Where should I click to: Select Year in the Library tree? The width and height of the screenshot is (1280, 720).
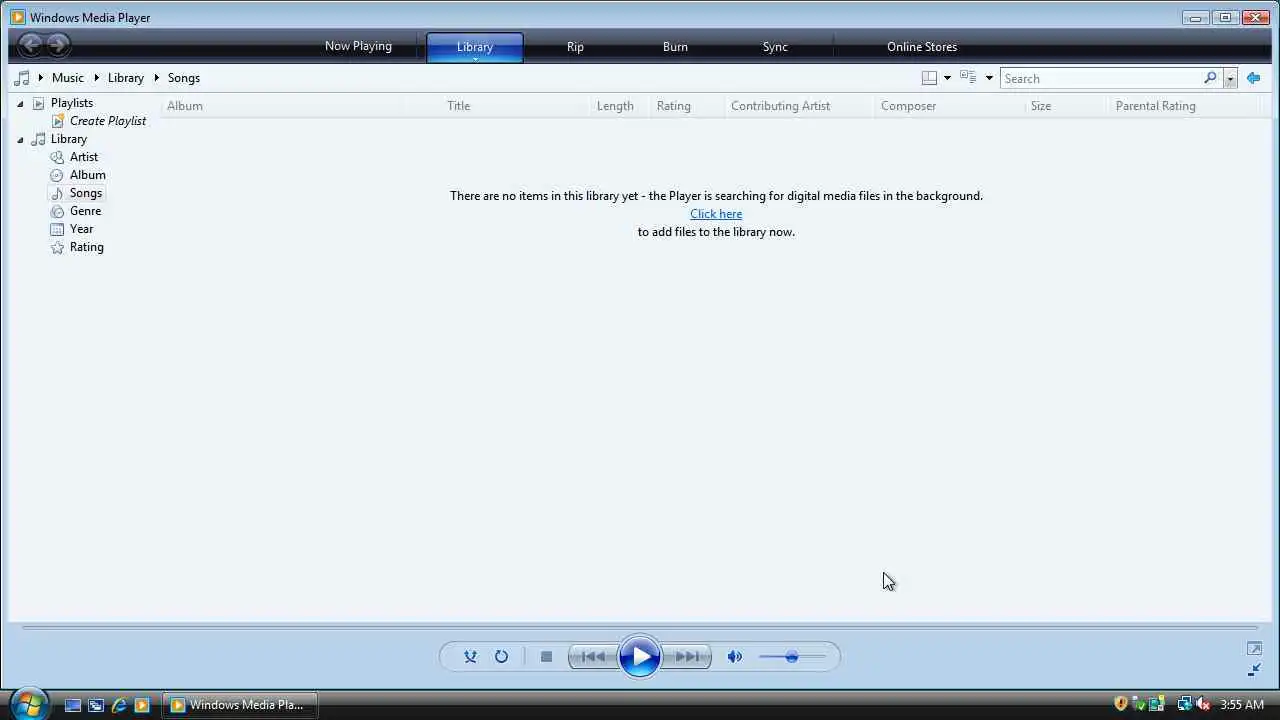pos(81,229)
